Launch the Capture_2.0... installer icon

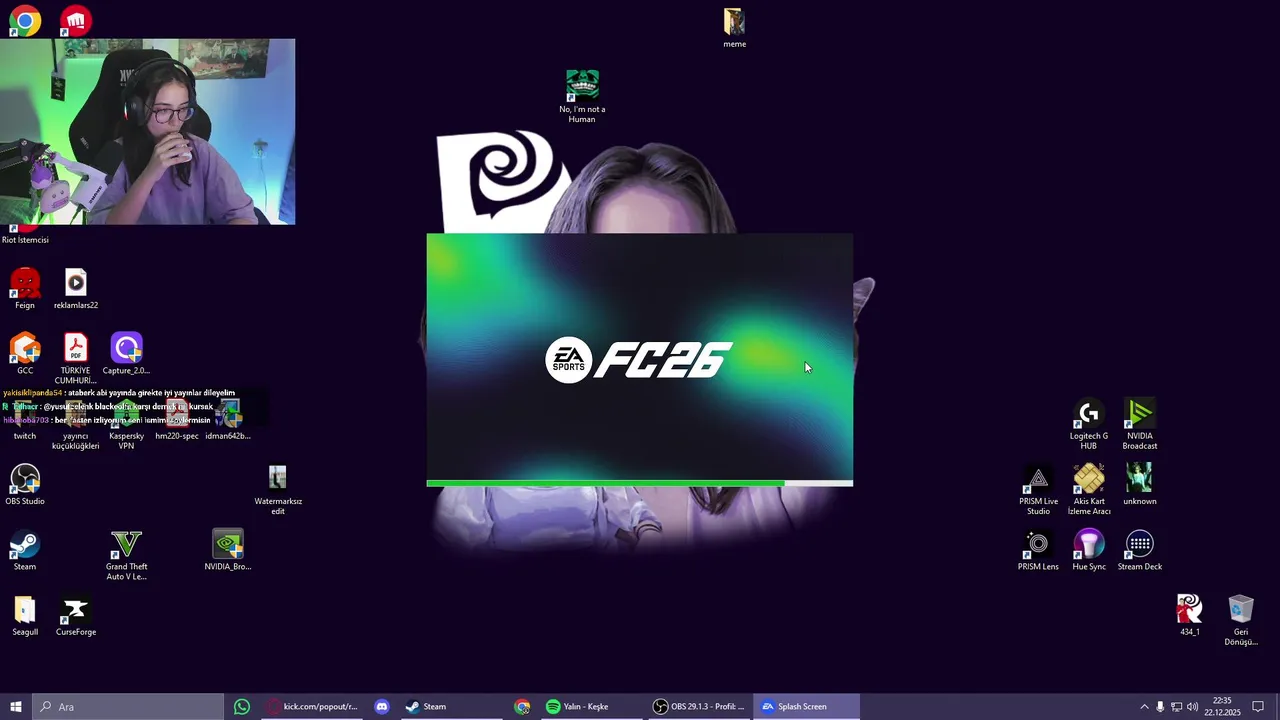(126, 354)
